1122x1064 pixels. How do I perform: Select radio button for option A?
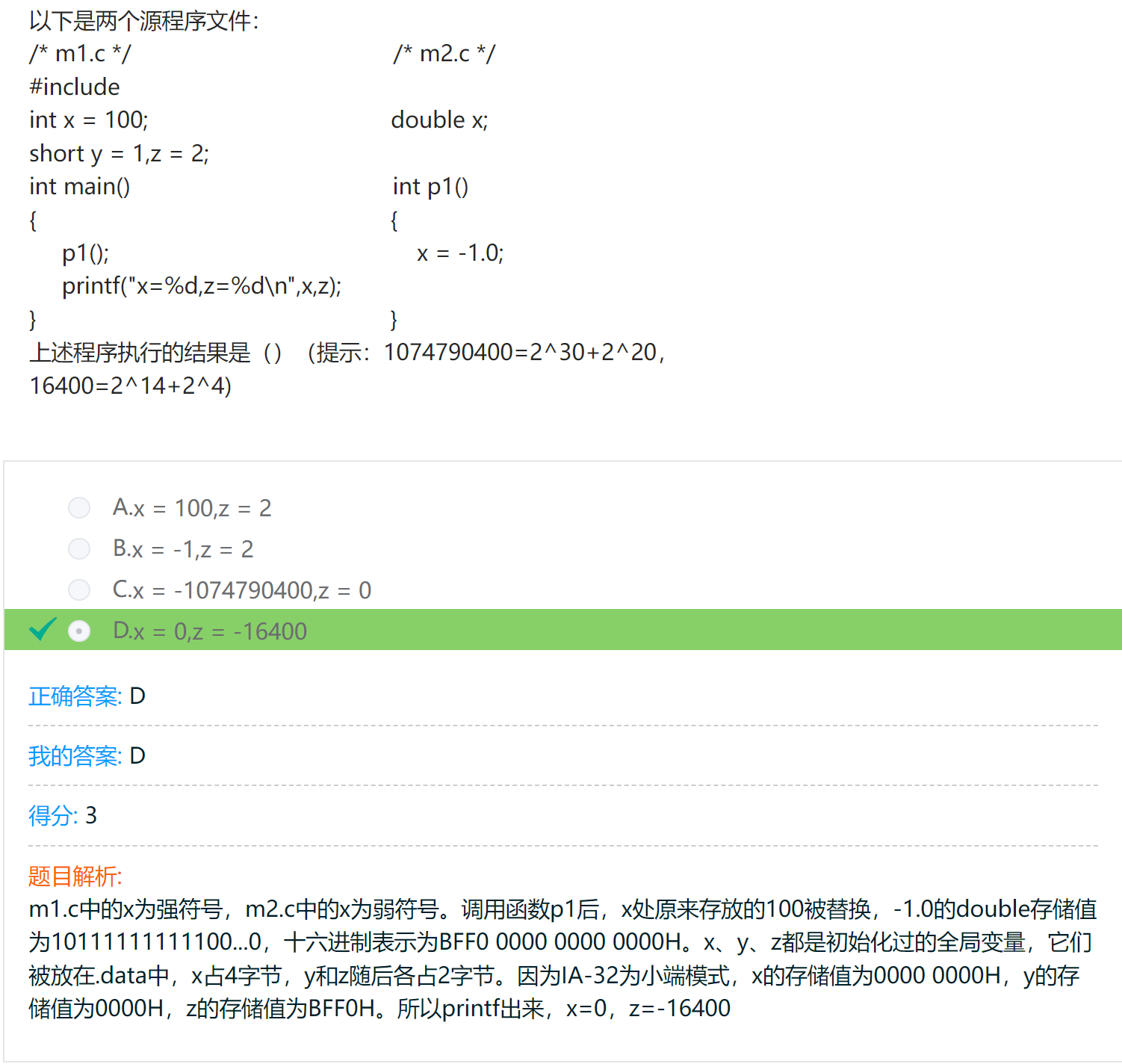pyautogui.click(x=79, y=508)
